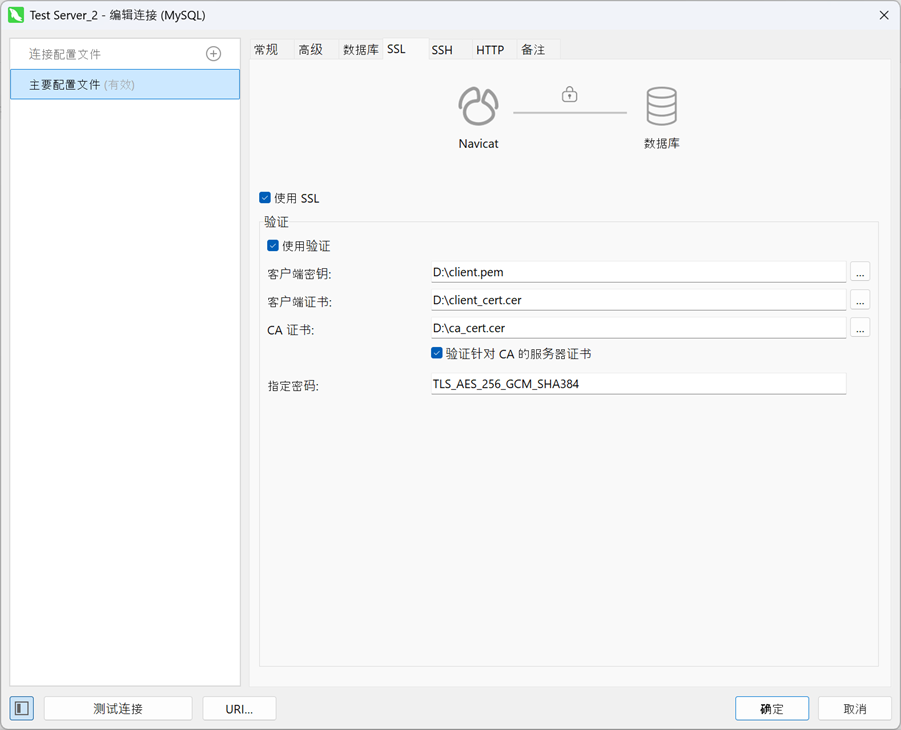Browse for client certificate file (客户端证书)
This screenshot has width=901, height=730.
pyautogui.click(x=860, y=299)
